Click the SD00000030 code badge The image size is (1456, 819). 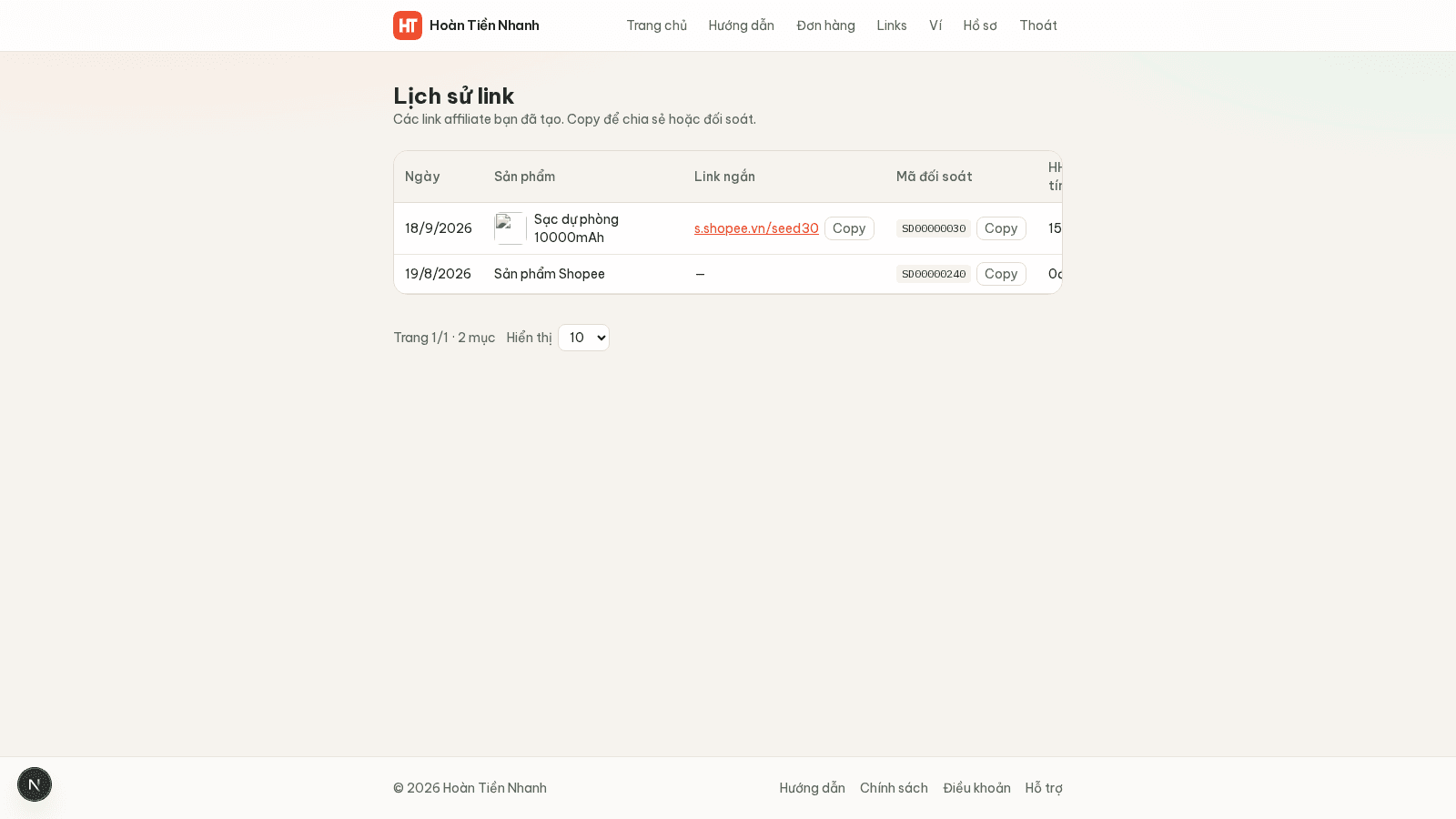[934, 228]
